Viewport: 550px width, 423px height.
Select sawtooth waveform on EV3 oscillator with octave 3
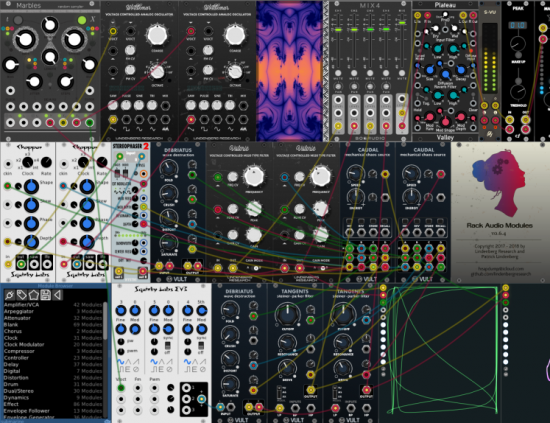click(x=136, y=362)
